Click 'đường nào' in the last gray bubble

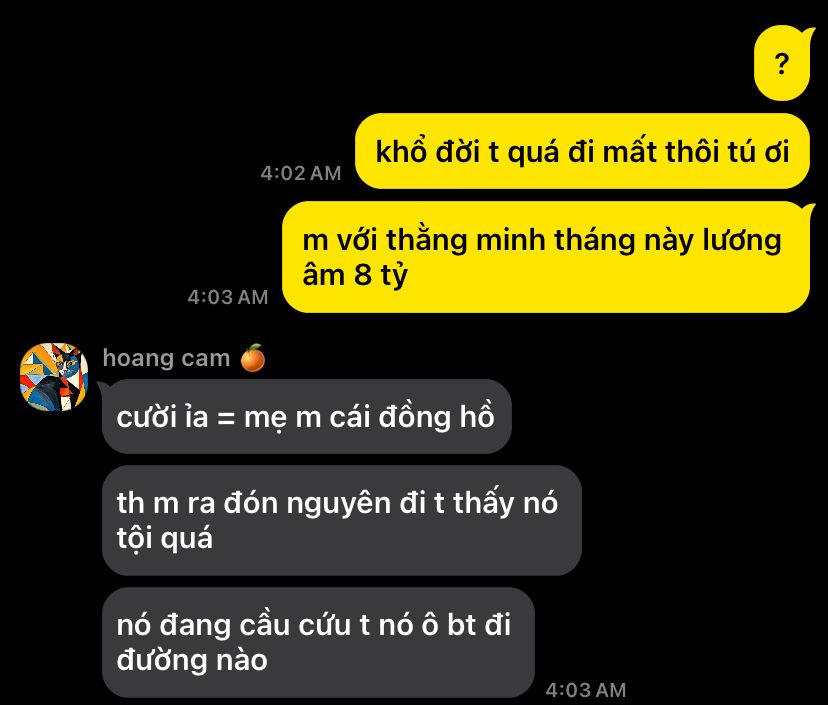[x=192, y=660]
